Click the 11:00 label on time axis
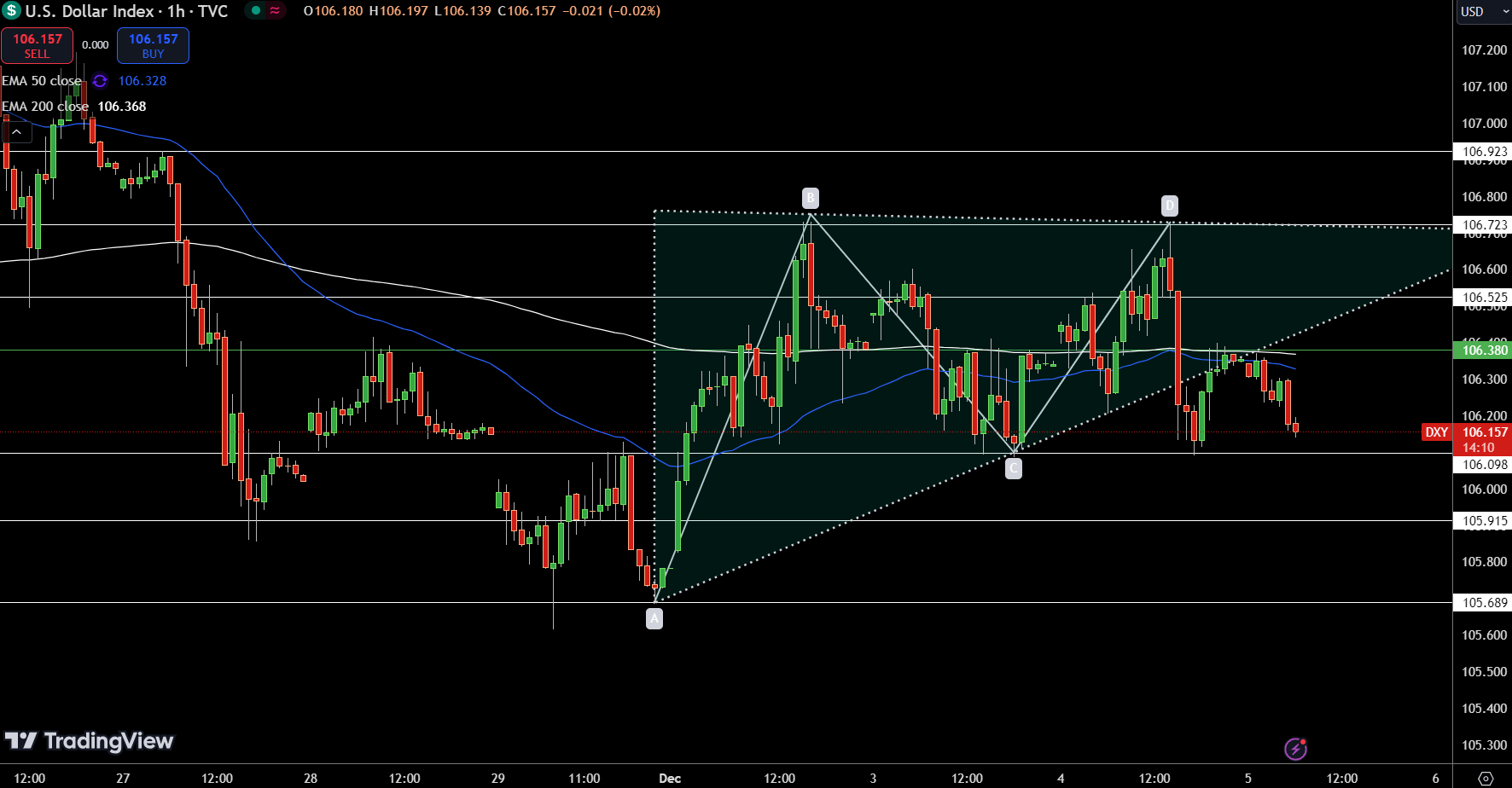Screen dimensions: 1512x788 pos(584,779)
